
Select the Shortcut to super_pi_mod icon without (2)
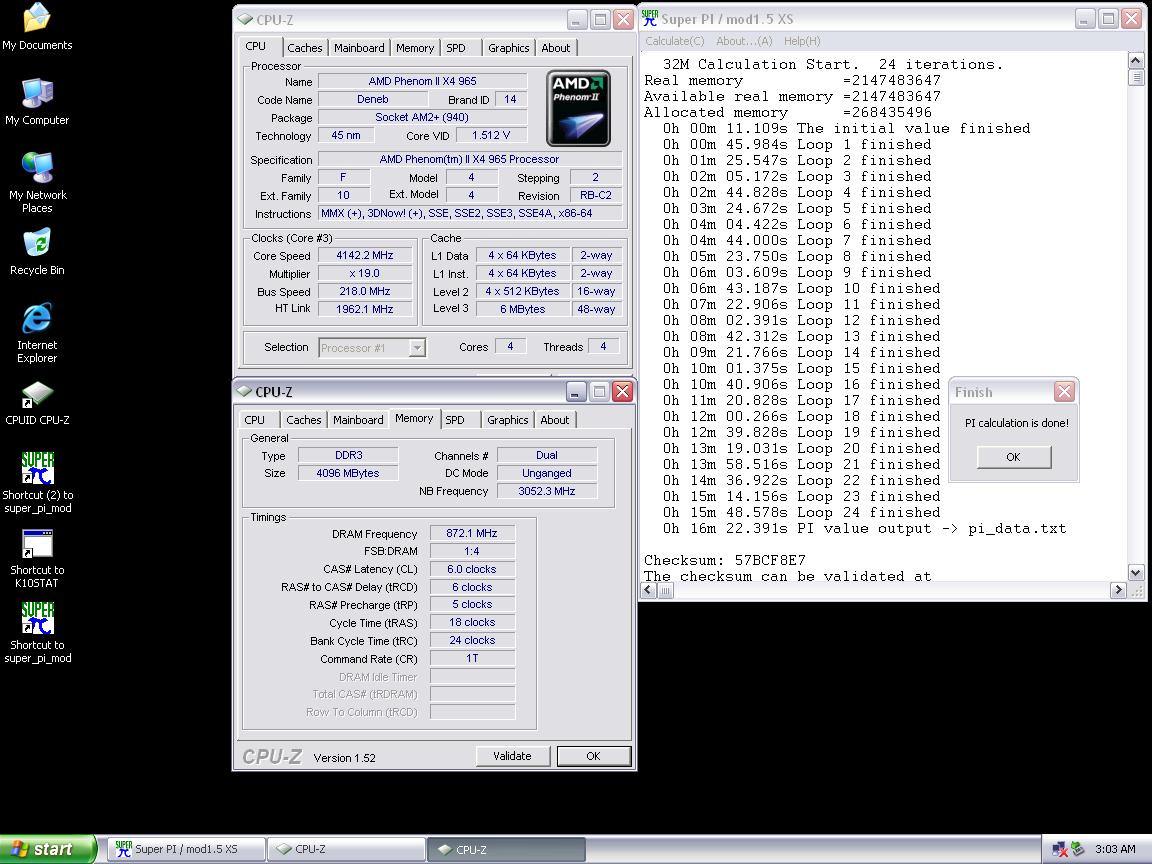(x=37, y=633)
